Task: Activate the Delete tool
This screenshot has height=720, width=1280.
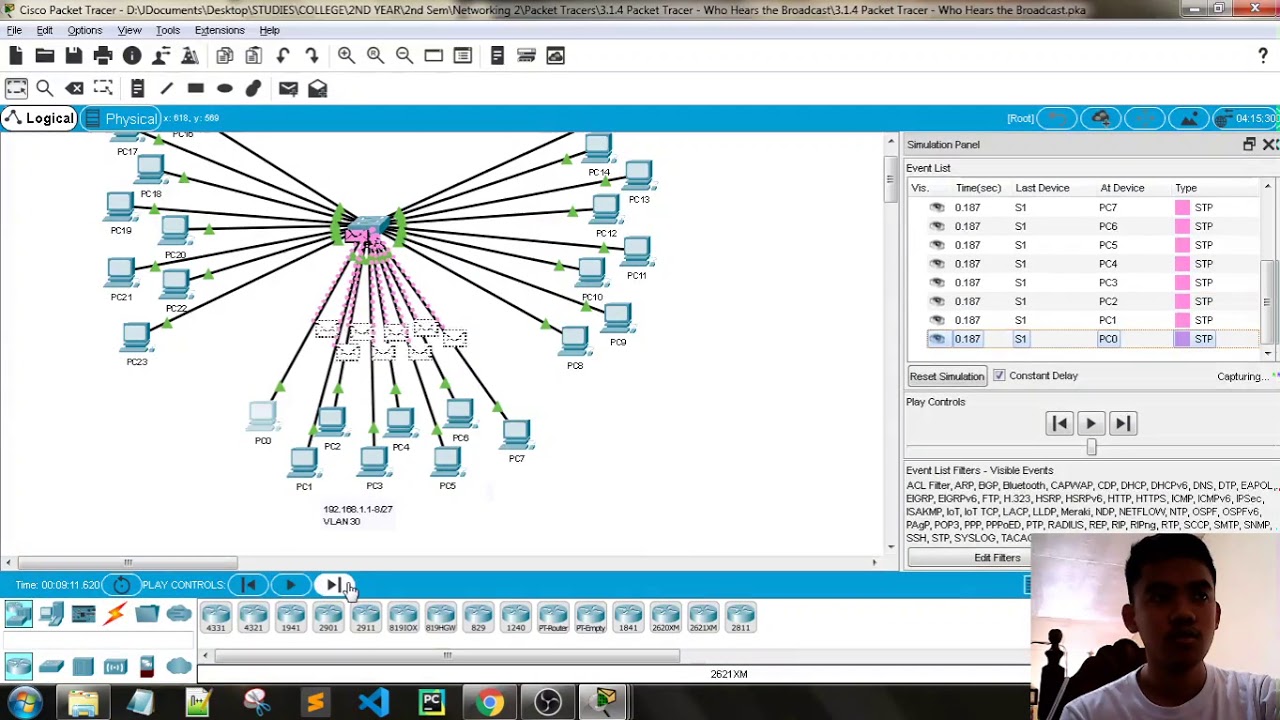Action: [75, 89]
